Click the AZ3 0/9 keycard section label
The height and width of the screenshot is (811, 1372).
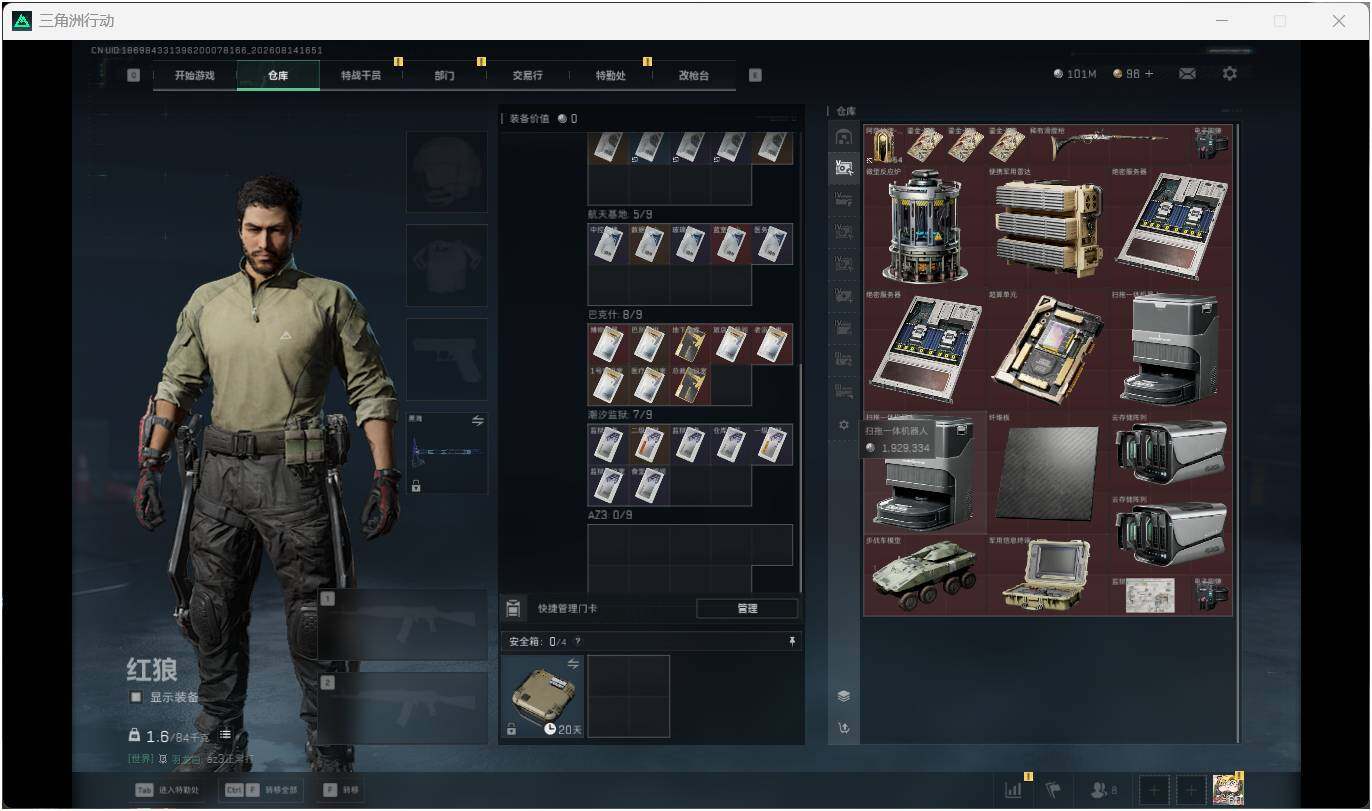610,515
